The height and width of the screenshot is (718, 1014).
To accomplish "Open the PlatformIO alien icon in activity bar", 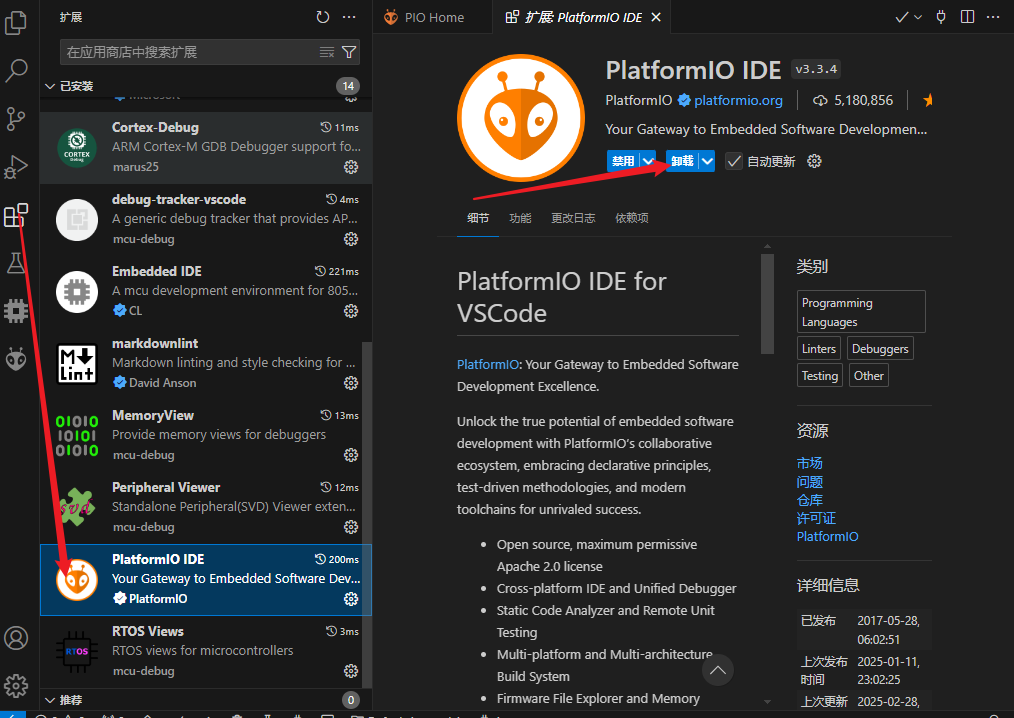I will (16, 359).
